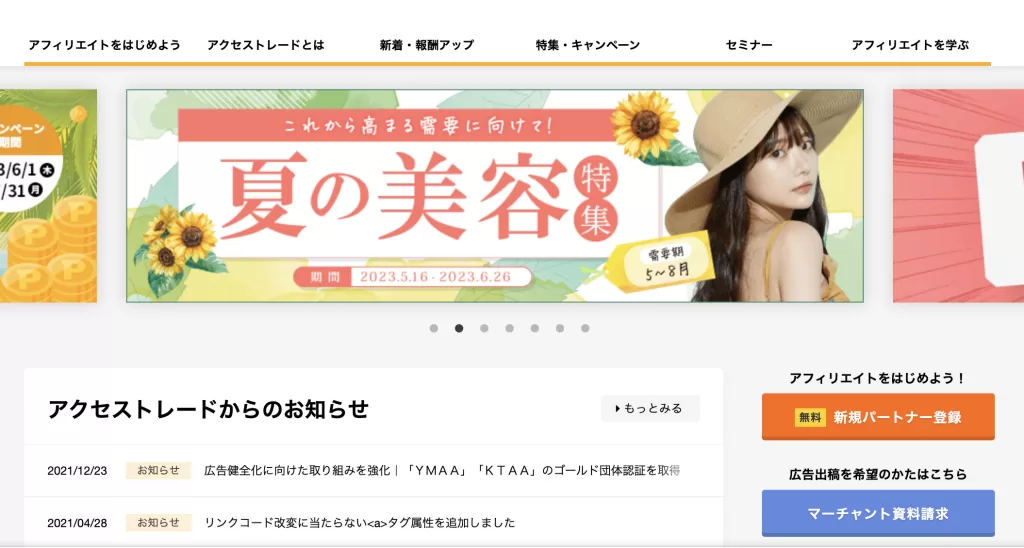Viewport: 1024px width, 548px height.
Task: Select last carousel dot indicator
Action: pyautogui.click(x=585, y=329)
